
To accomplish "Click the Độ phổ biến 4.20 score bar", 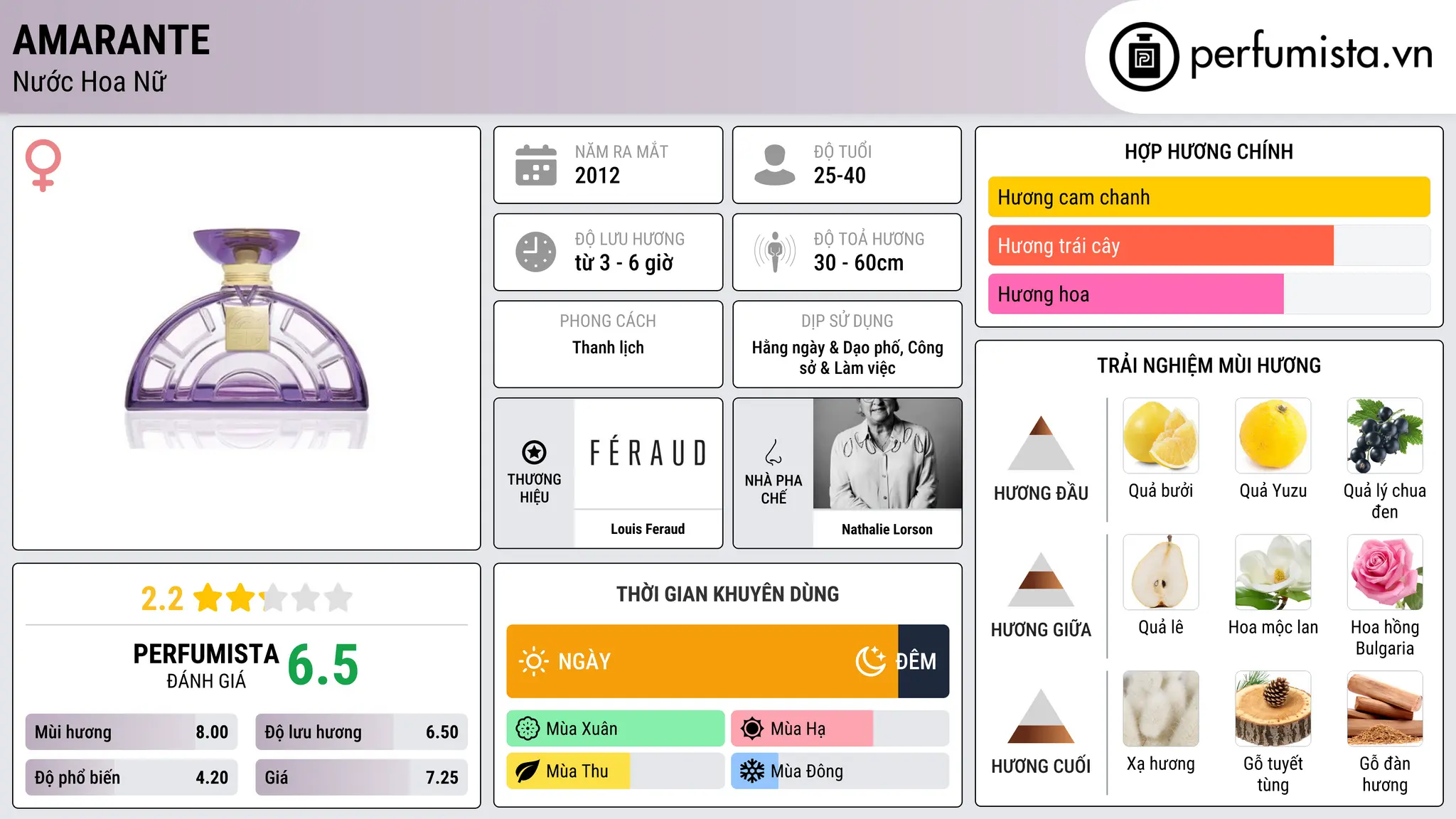I will coord(132,778).
